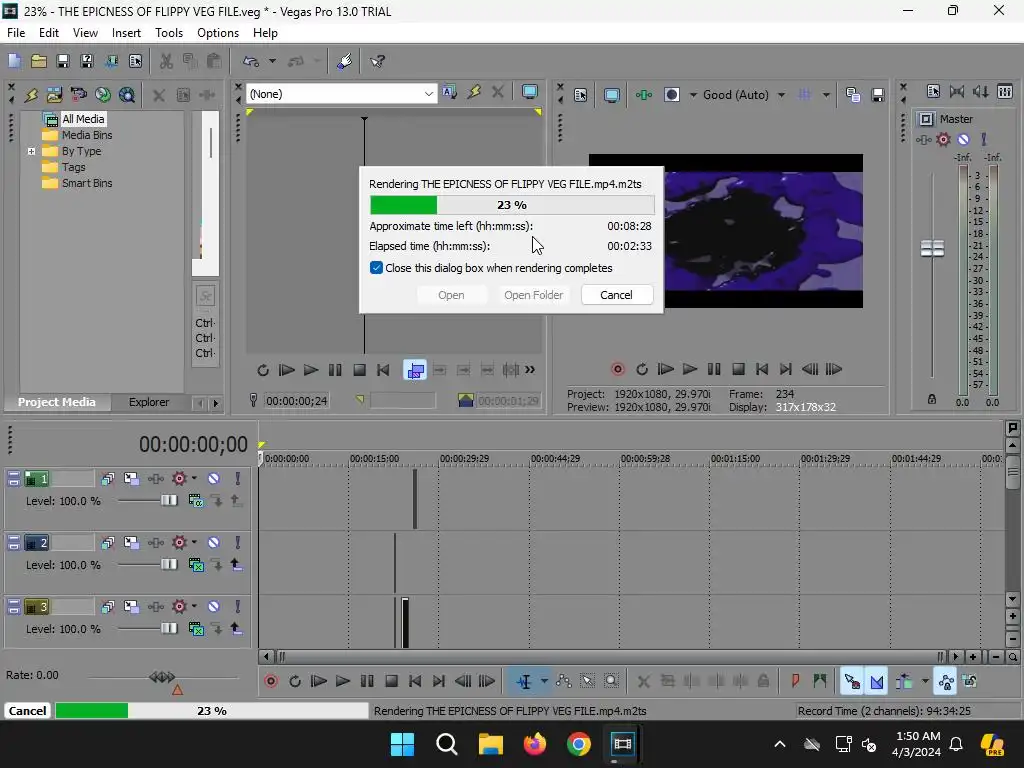This screenshot has height=768, width=1024.
Task: Open the Good (Auto) preview quality dropdown
Action: click(782, 95)
